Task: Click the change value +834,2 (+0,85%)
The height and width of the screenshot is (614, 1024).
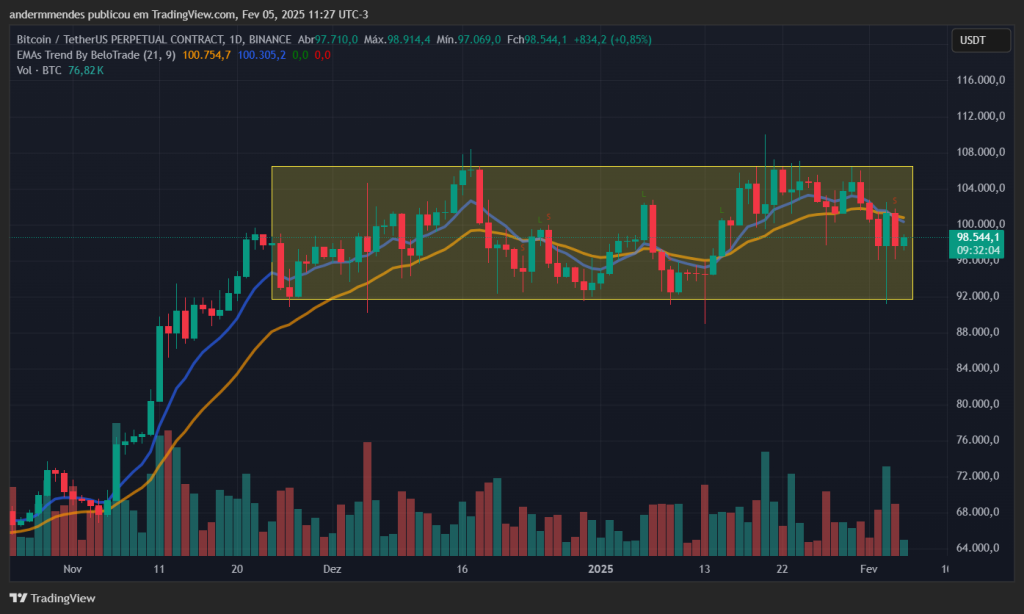Action: pyautogui.click(x=613, y=40)
